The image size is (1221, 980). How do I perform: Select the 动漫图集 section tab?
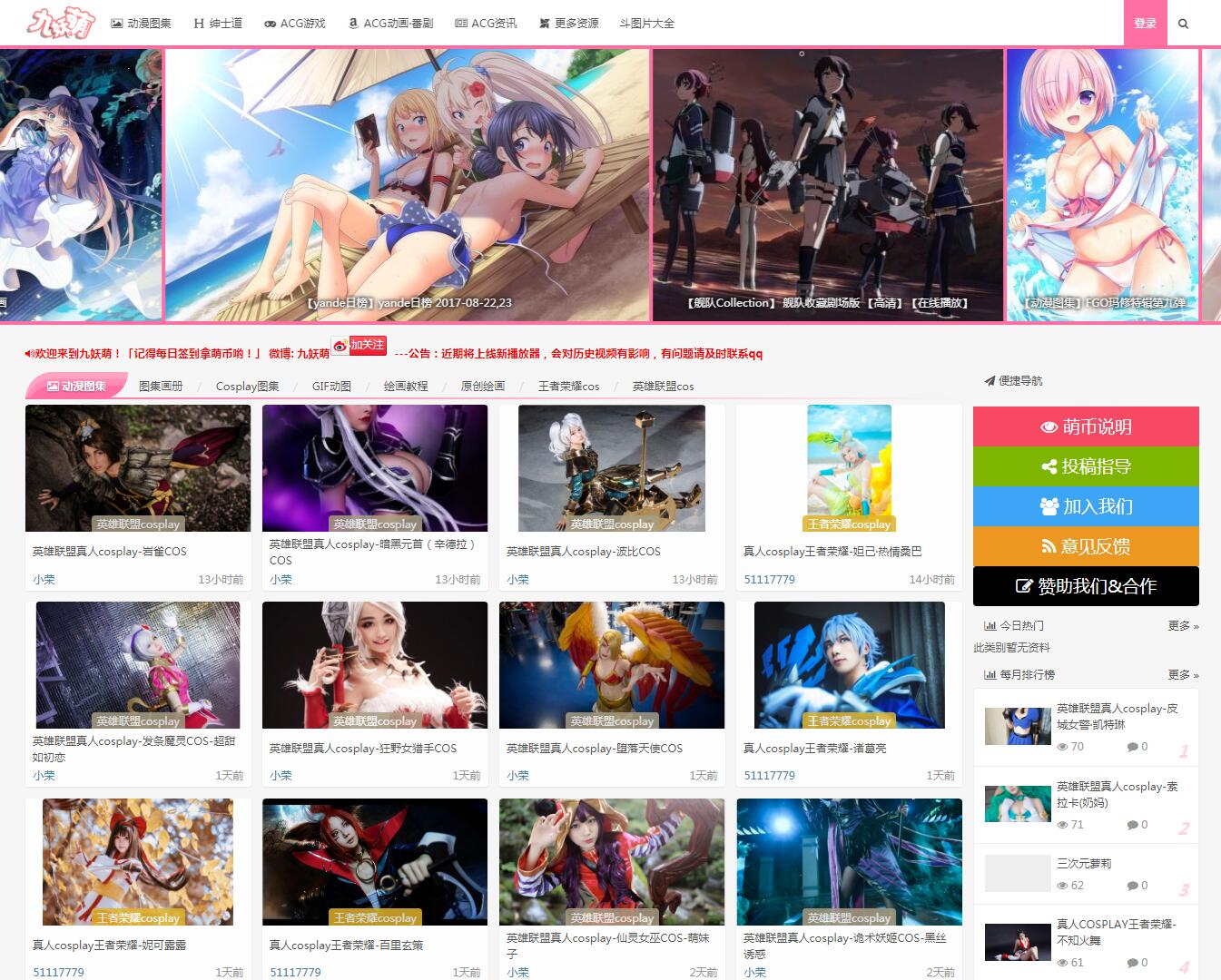[76, 387]
